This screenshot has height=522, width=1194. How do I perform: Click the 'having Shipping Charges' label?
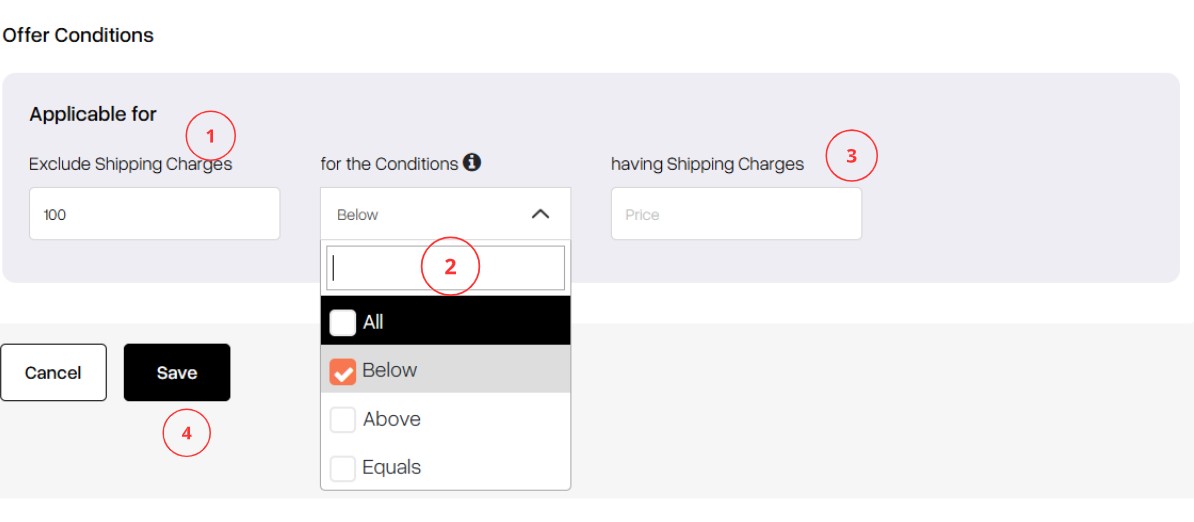click(707, 164)
